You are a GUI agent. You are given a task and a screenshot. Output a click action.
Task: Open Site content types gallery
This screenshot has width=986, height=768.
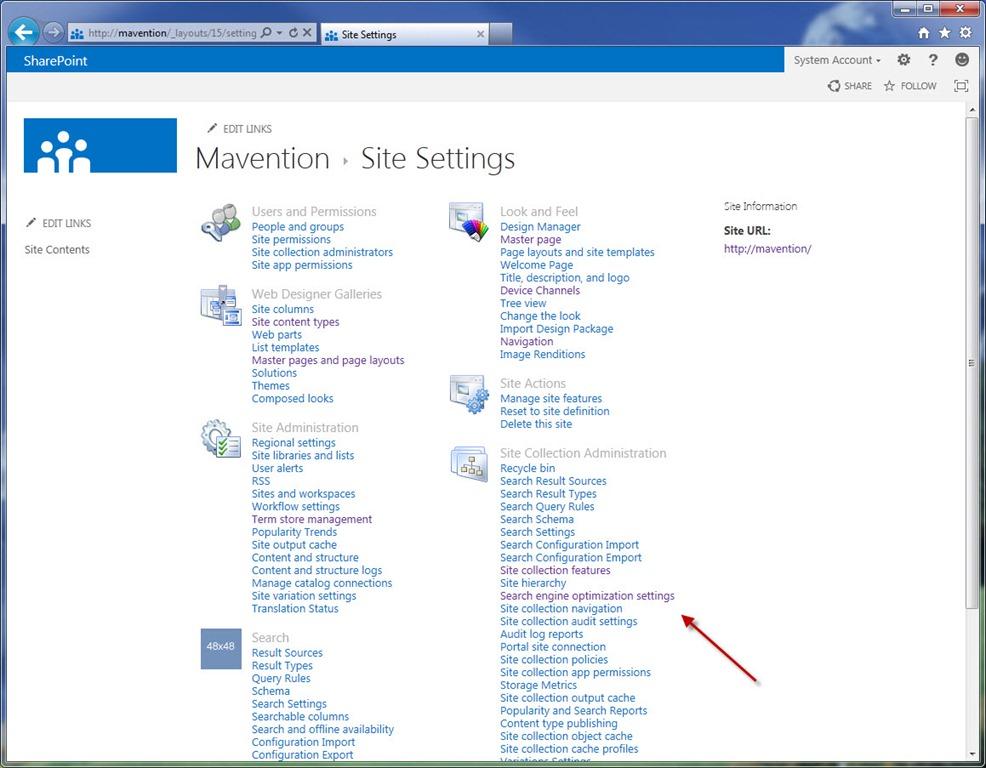pyautogui.click(x=296, y=322)
